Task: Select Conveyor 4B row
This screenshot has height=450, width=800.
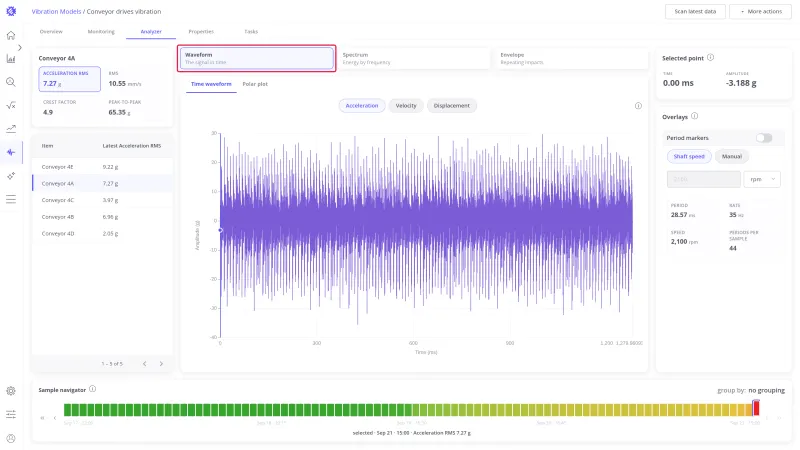Action: 103,217
